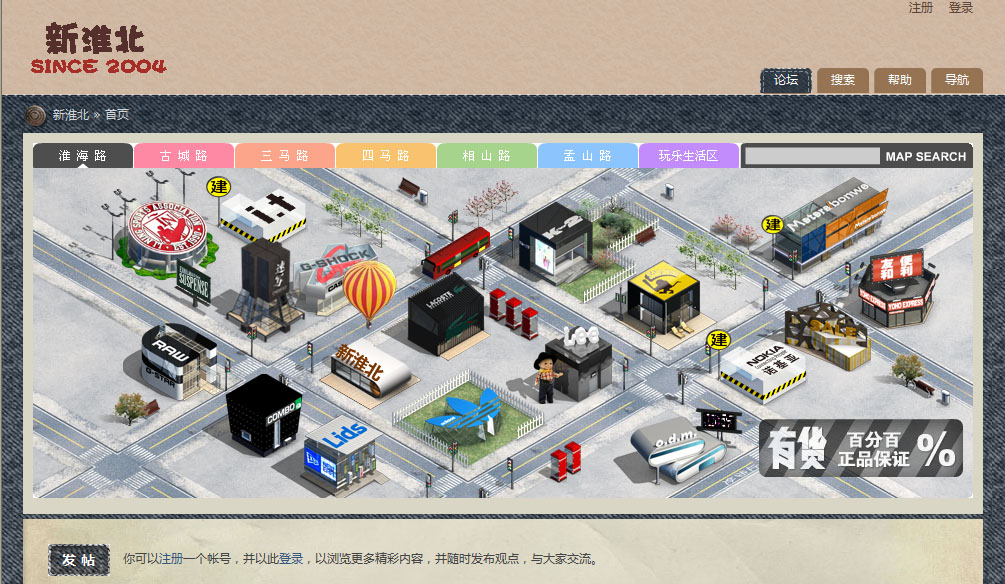Open the Metersbonwe building
This screenshot has width=1005, height=584.
coord(831,223)
